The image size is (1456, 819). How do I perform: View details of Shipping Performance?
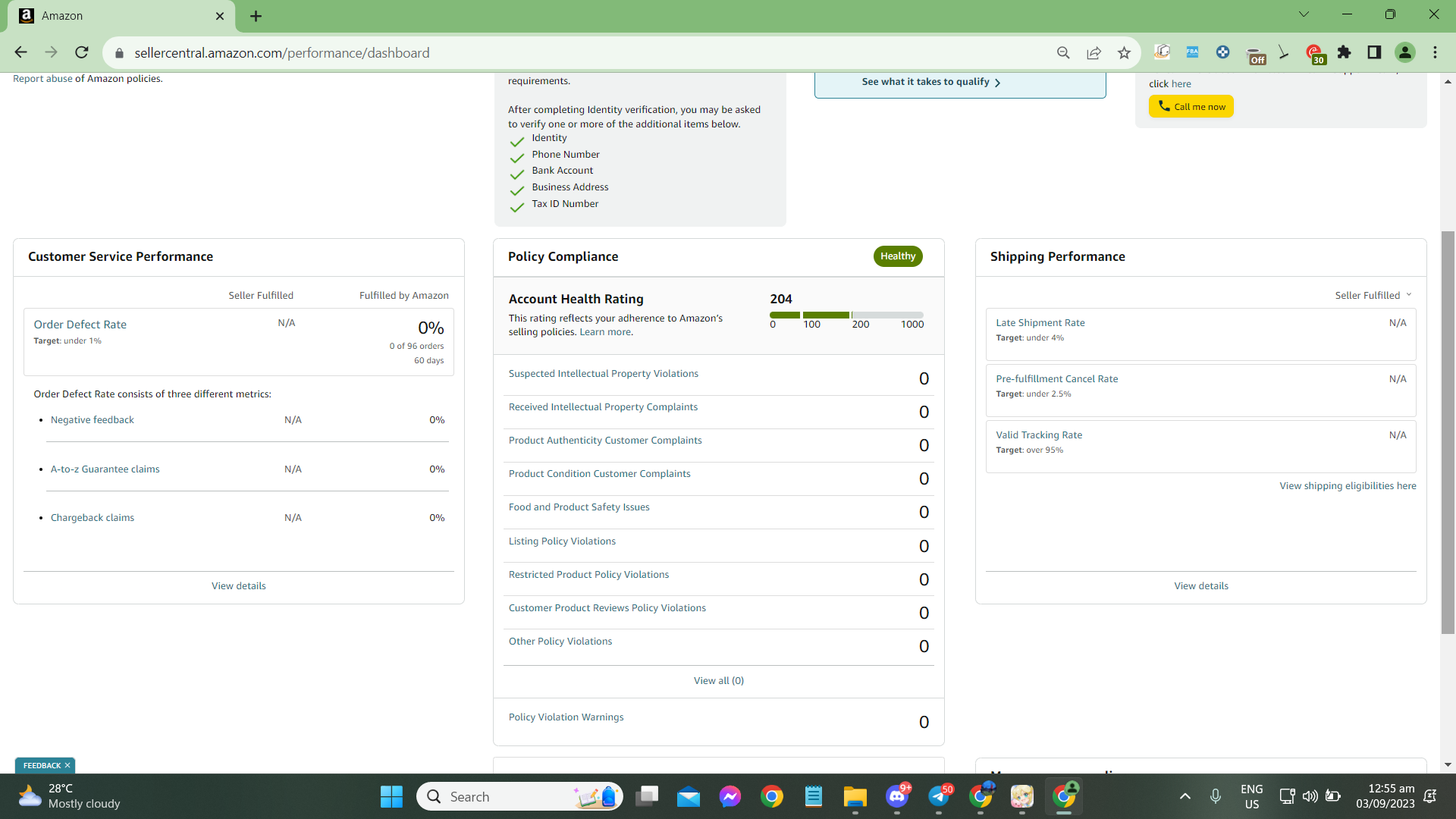(x=1201, y=586)
